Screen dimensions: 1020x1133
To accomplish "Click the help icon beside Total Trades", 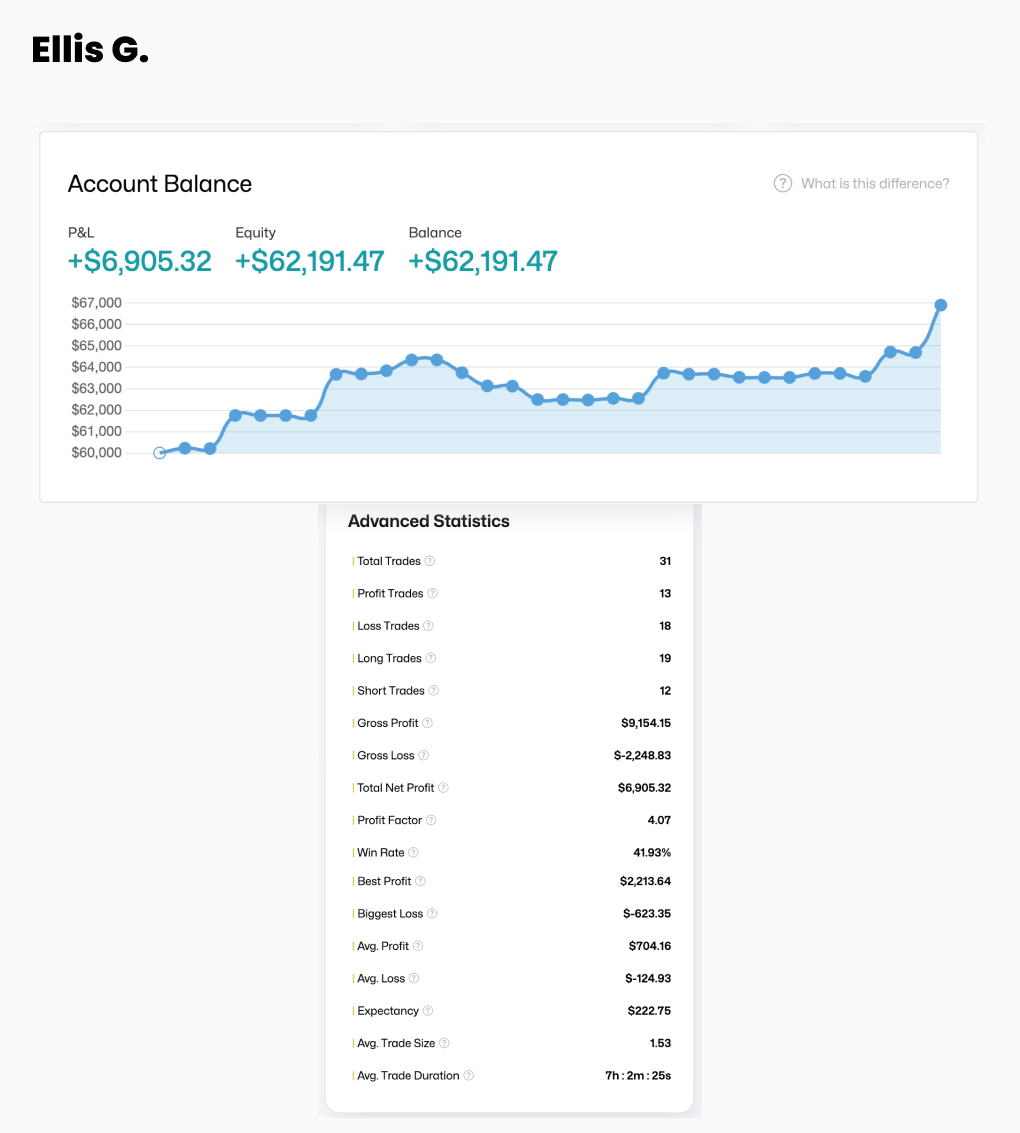I will click(x=430, y=561).
